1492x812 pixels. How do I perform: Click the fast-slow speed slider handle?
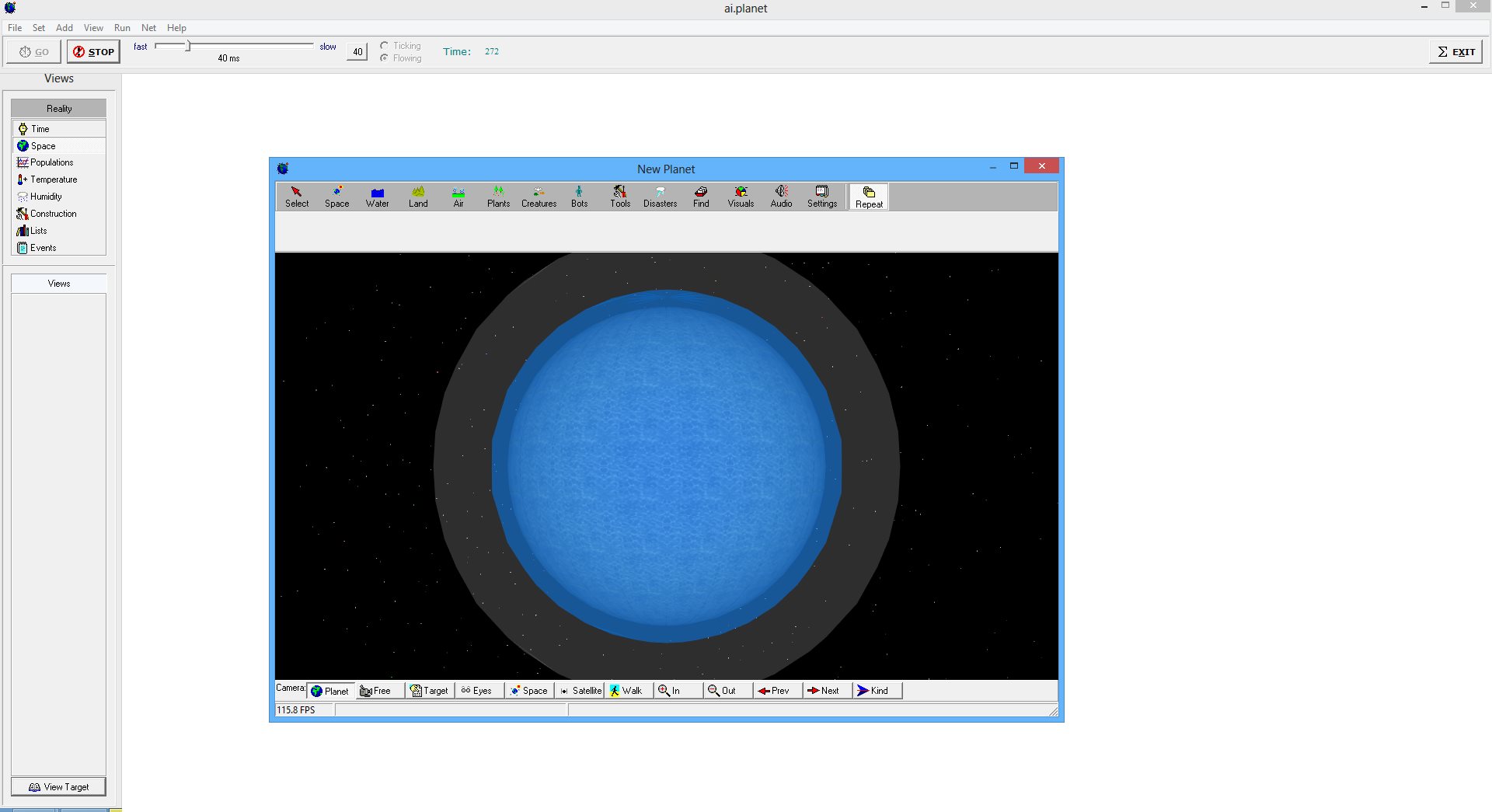(x=188, y=47)
